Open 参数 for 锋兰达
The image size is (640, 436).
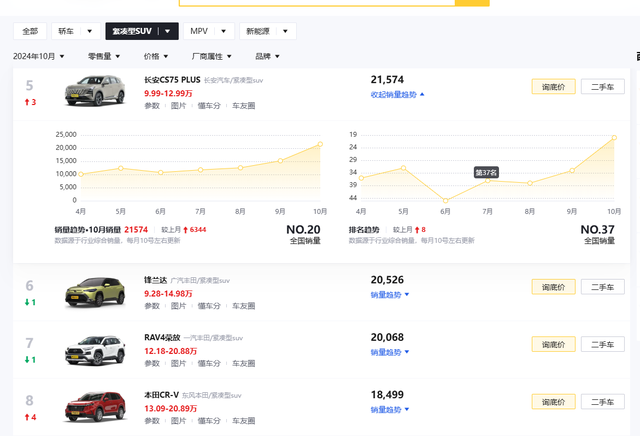tap(152, 306)
